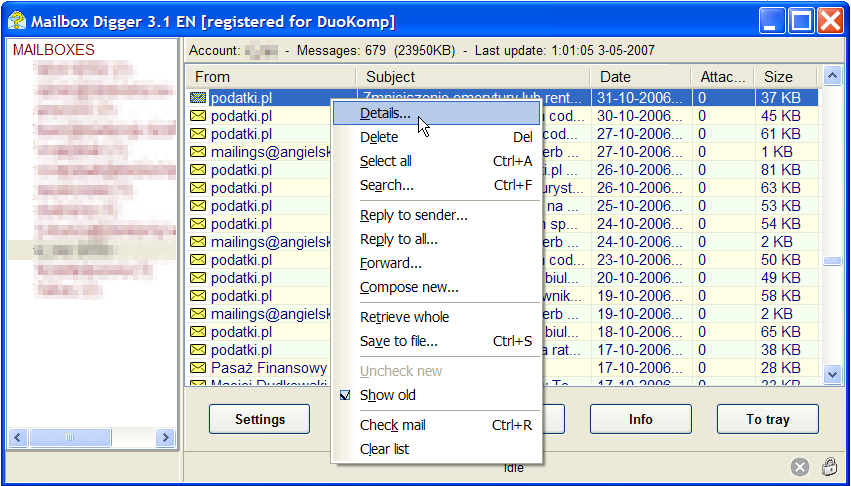
Task: Choose Compose new... menu entry
Action: (436, 287)
